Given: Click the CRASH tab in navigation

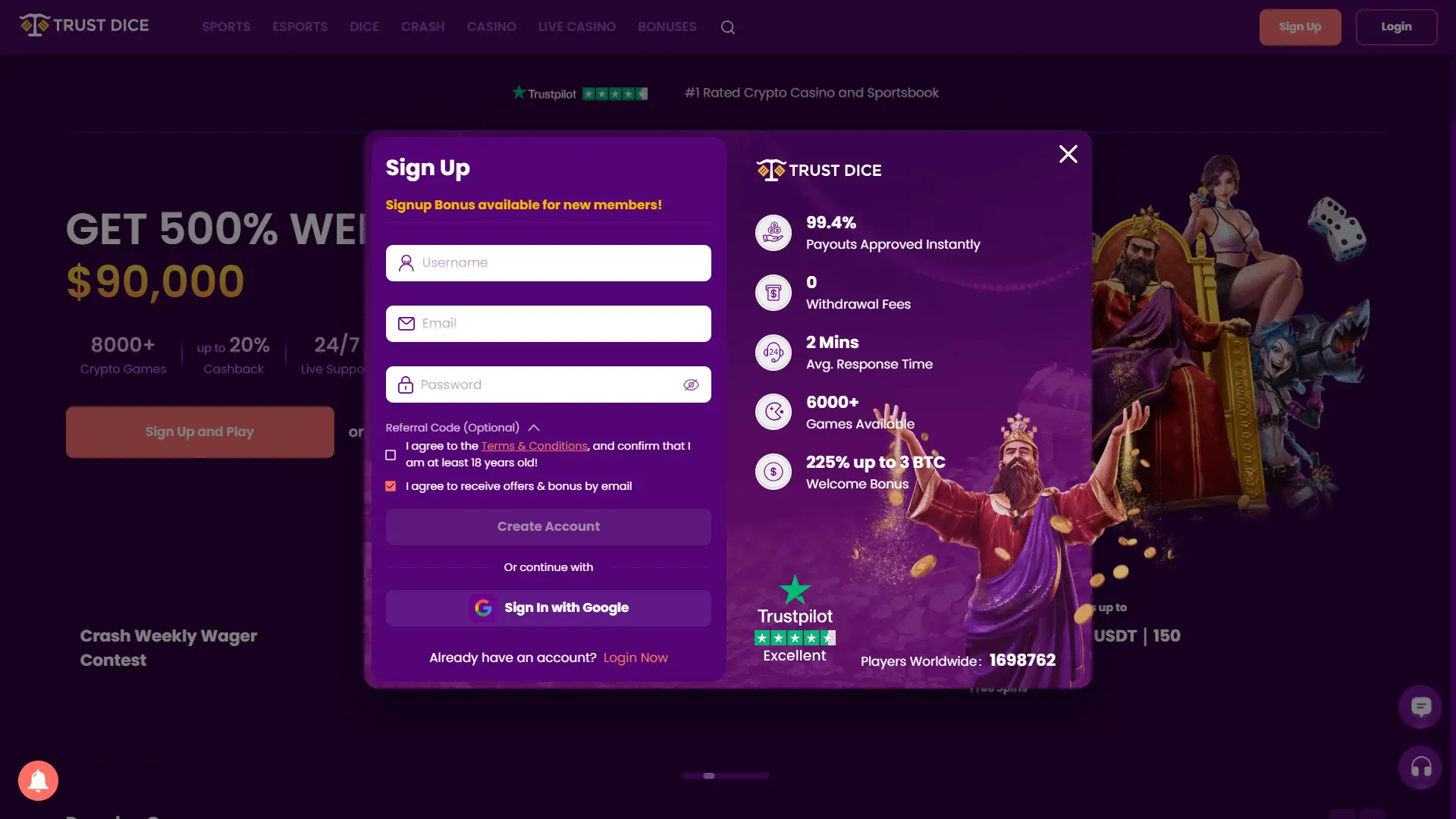Looking at the screenshot, I should click(422, 27).
